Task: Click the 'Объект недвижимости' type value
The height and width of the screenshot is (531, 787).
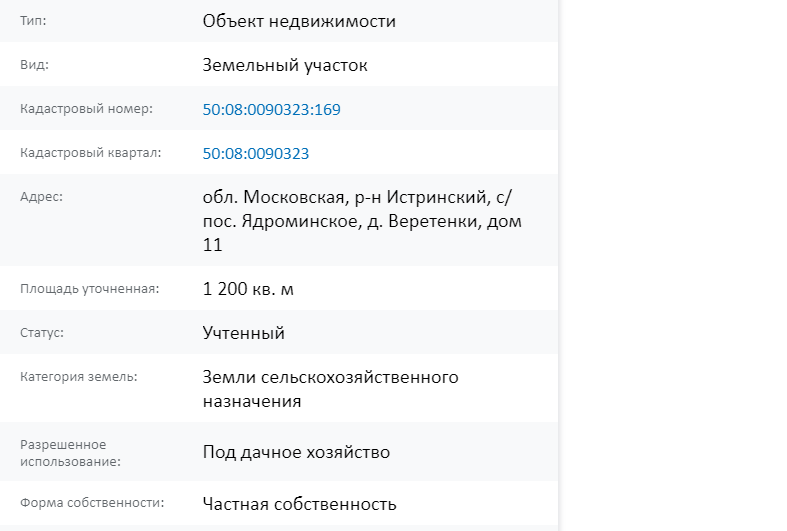Action: tap(299, 21)
